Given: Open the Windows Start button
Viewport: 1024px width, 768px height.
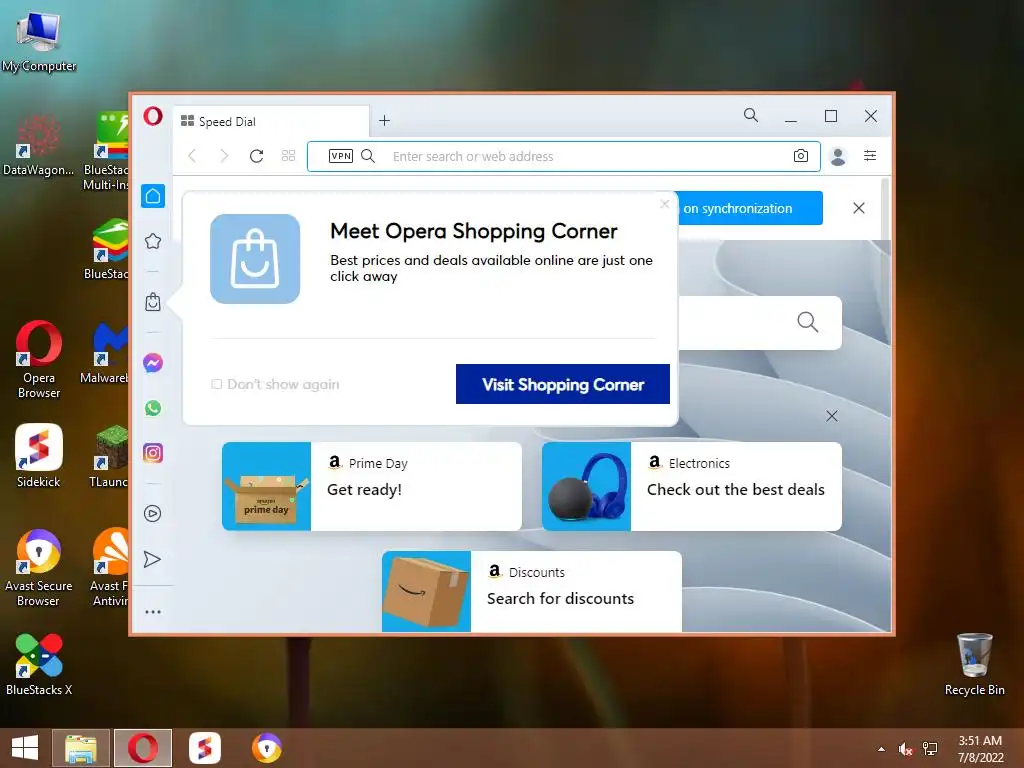Looking at the screenshot, I should [25, 748].
